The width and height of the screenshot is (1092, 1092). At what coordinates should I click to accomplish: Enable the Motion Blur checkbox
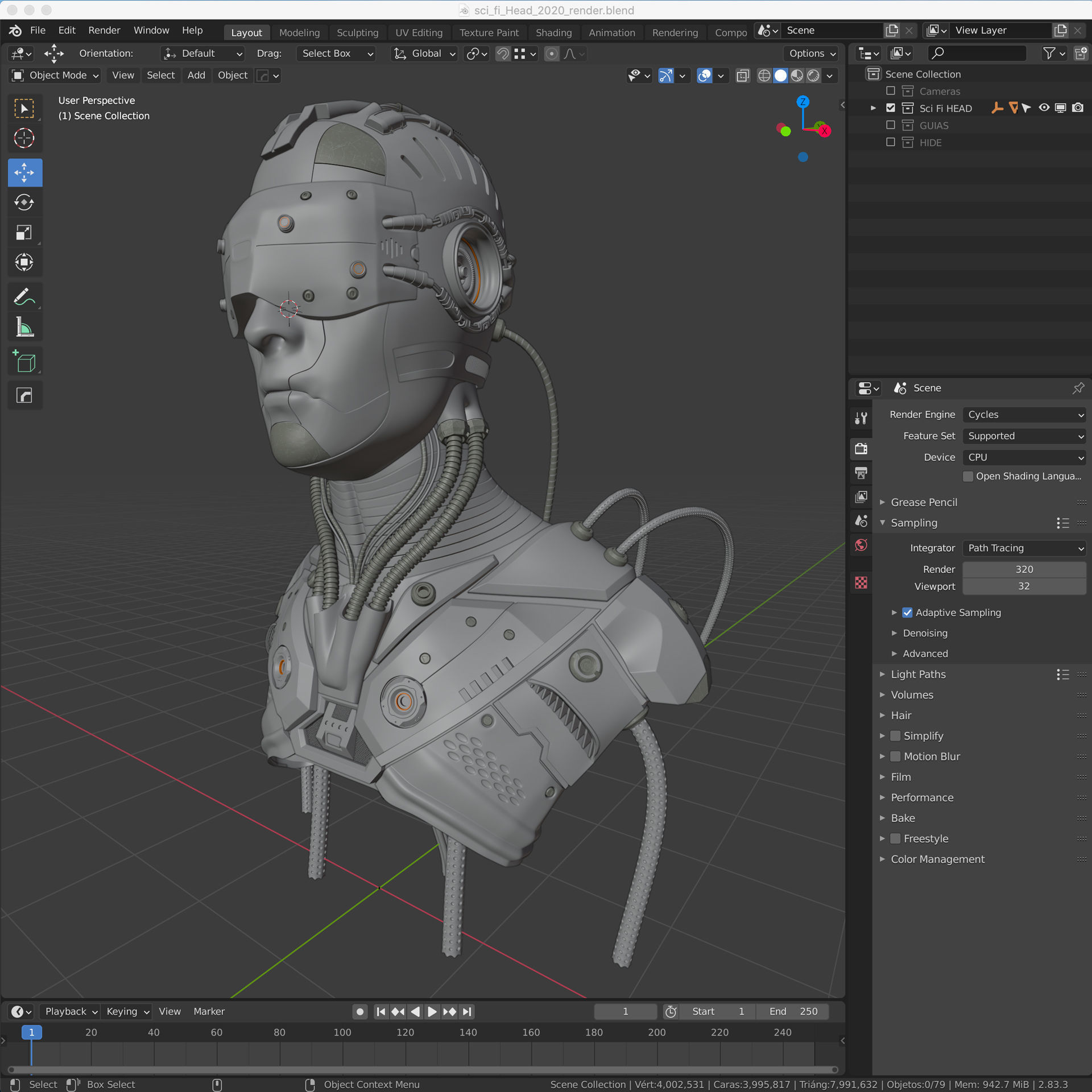[x=895, y=756]
